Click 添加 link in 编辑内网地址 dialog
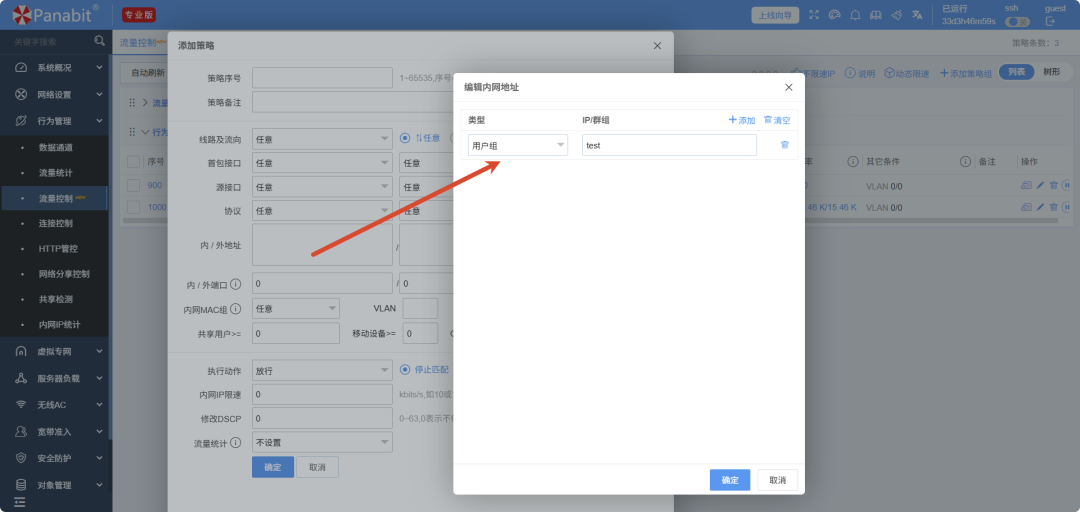This screenshot has width=1080, height=512. pyautogui.click(x=741, y=120)
